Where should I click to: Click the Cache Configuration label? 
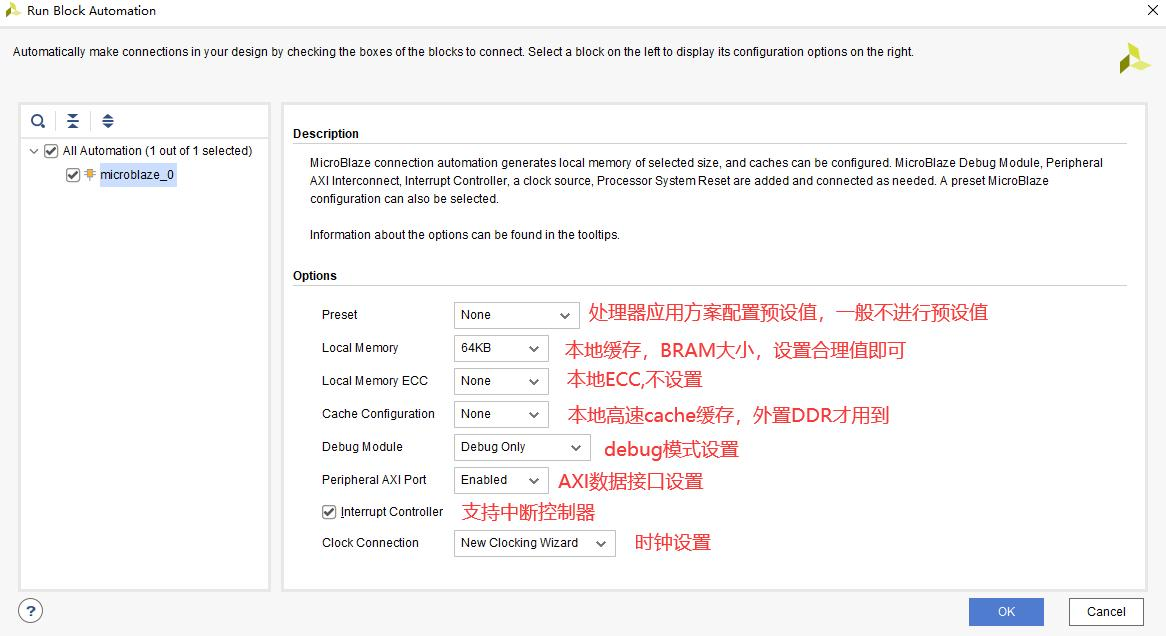(378, 414)
